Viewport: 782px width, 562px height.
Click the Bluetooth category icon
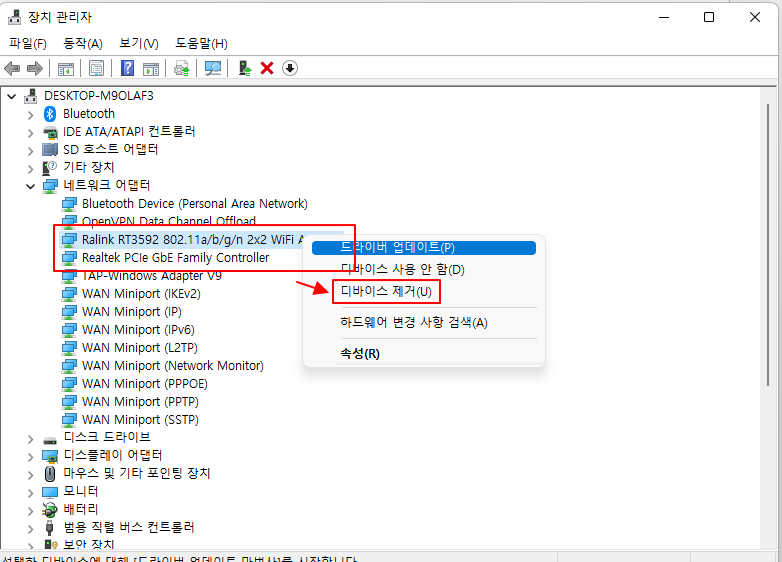click(x=50, y=114)
